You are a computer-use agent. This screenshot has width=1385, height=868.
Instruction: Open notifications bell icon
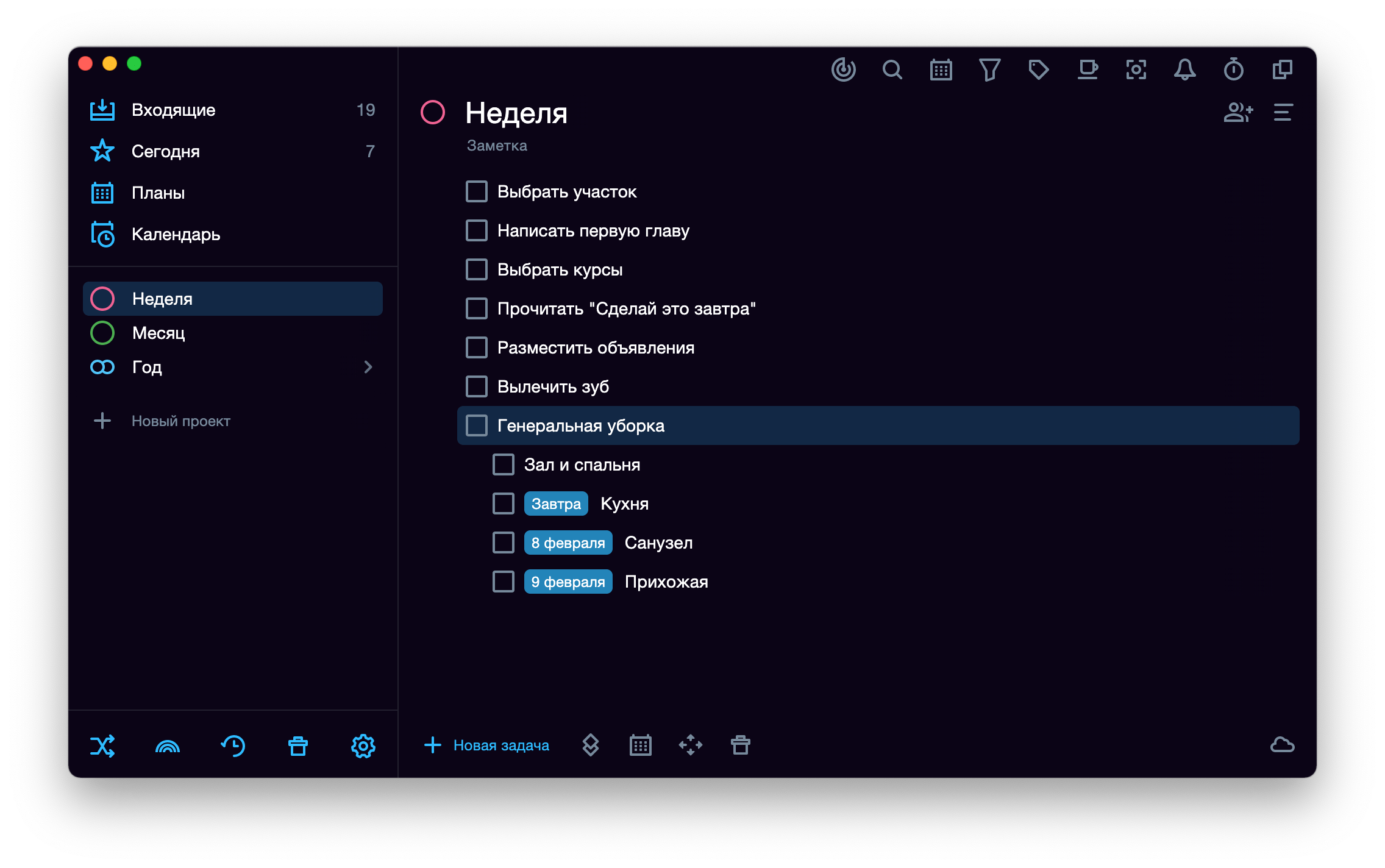click(x=1185, y=69)
